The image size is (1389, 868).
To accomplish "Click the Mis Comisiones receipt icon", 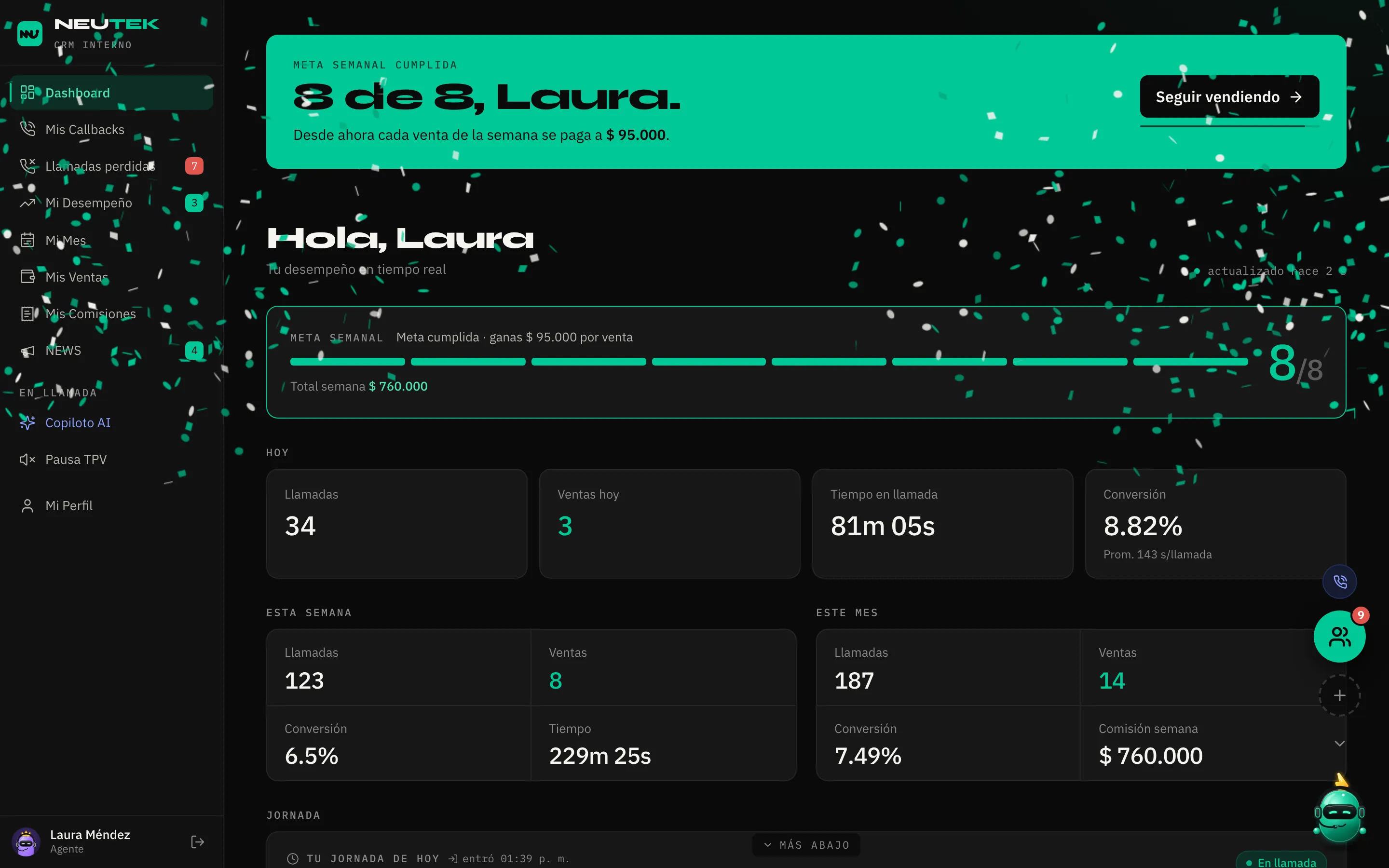I will click(x=27, y=313).
